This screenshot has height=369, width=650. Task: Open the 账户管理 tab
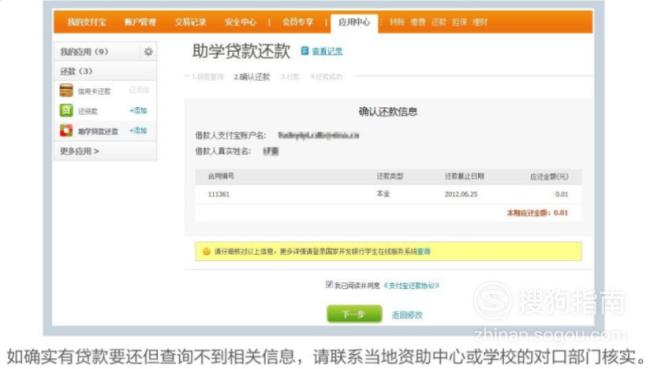click(x=140, y=22)
